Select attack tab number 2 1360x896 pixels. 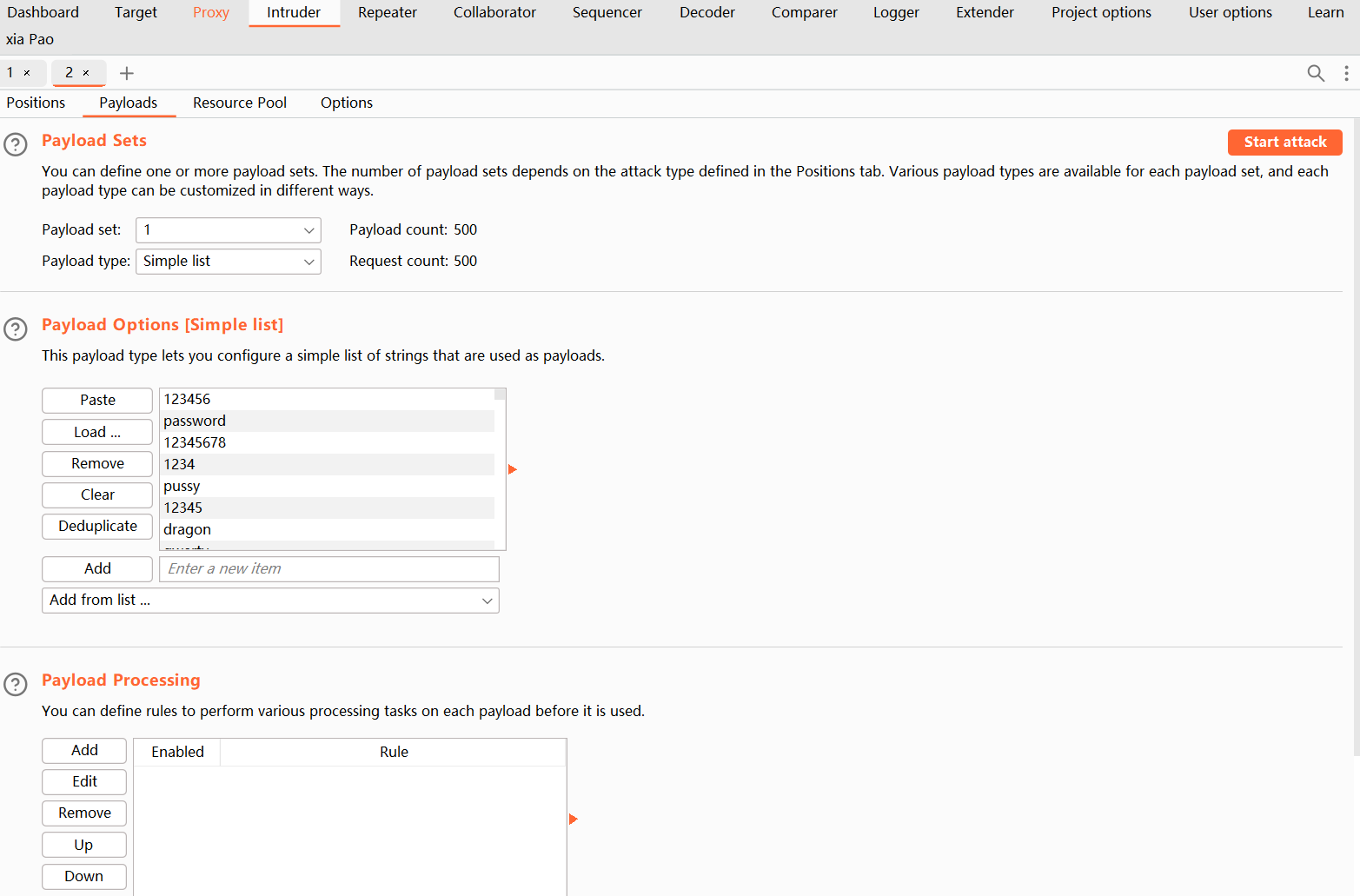point(70,73)
